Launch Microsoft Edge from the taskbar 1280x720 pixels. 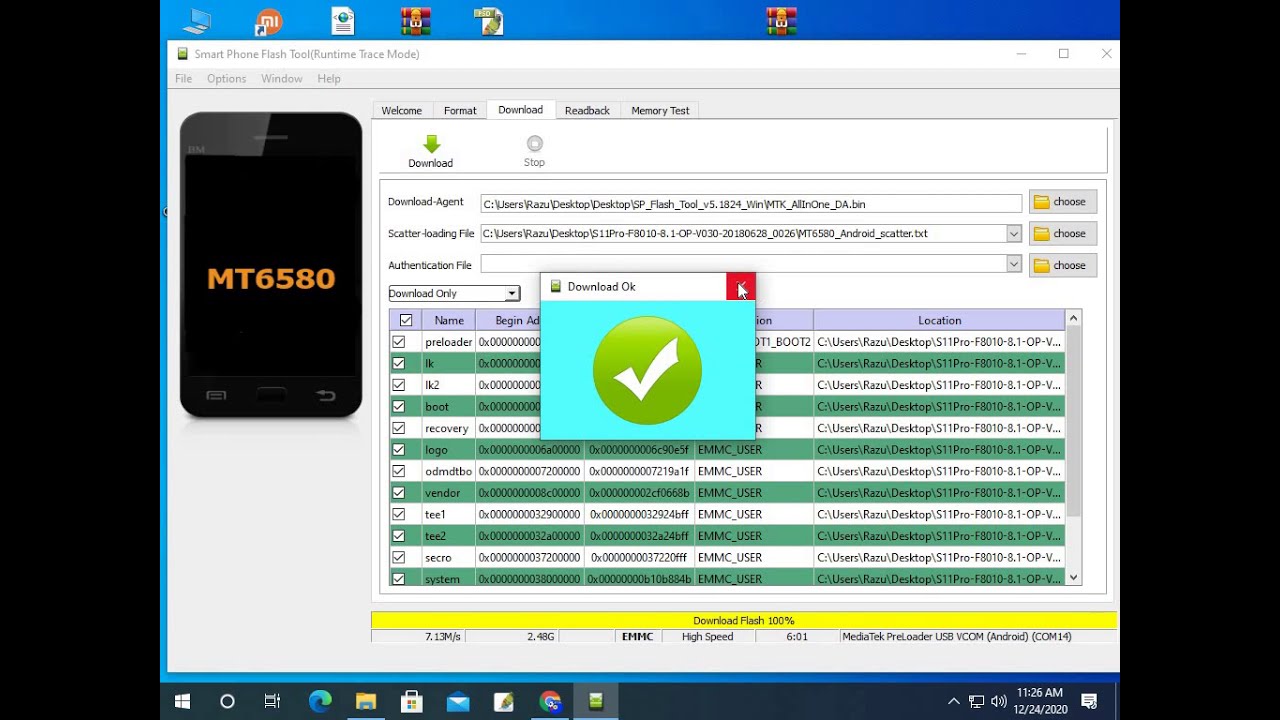click(x=320, y=702)
